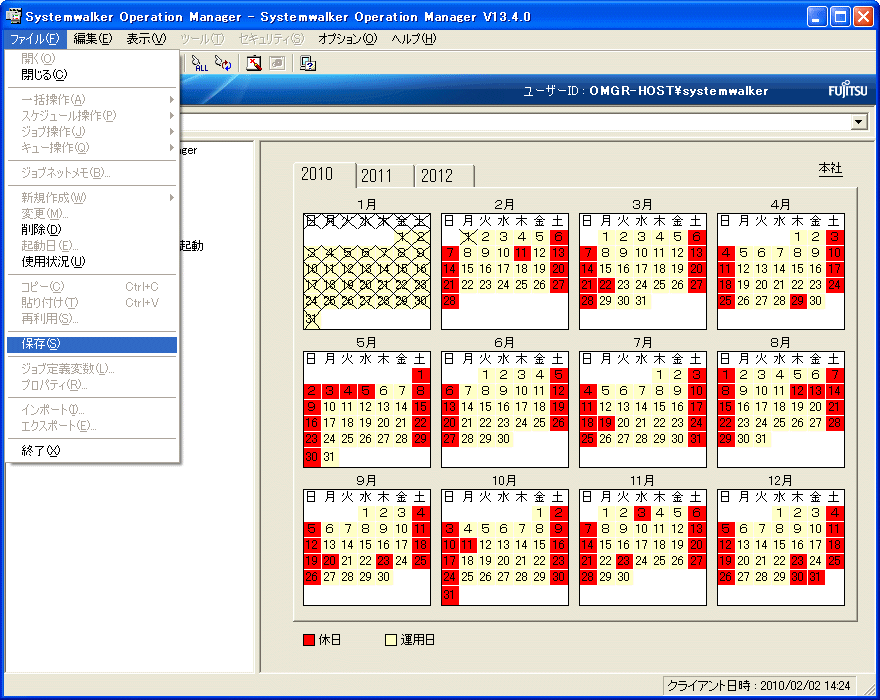The height and width of the screenshot is (700, 880).
Task: Select March 22 holiday cell
Action: click(x=606, y=285)
